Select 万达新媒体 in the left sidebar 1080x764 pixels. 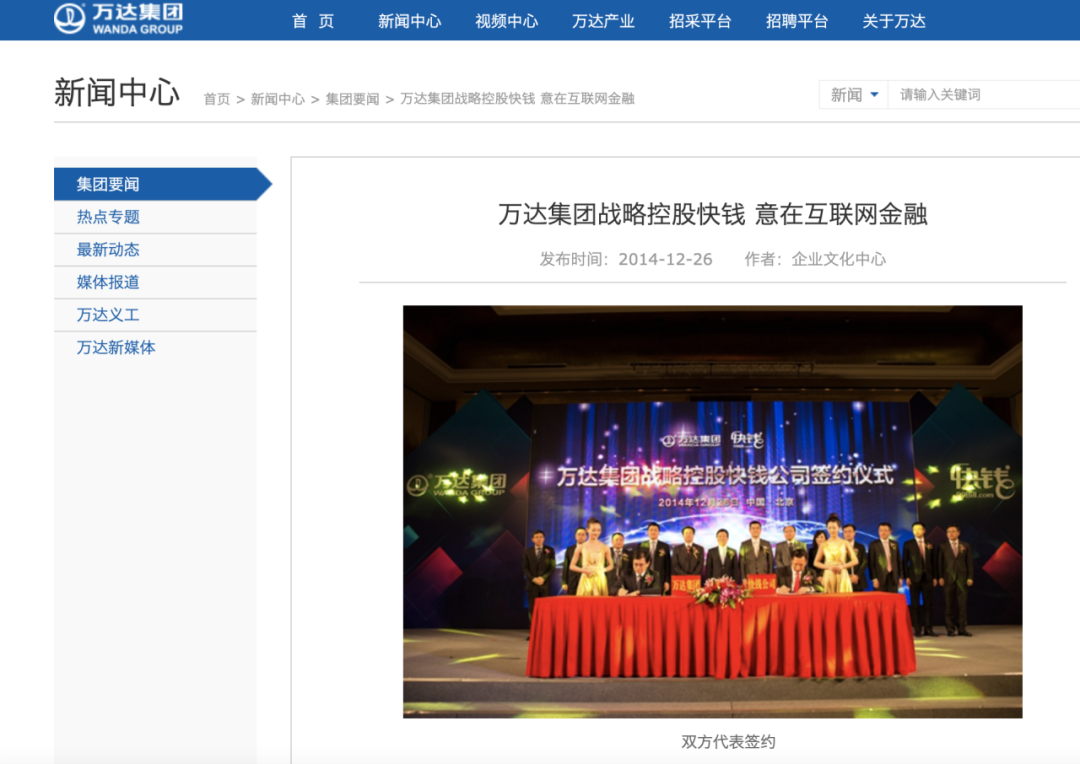click(116, 348)
